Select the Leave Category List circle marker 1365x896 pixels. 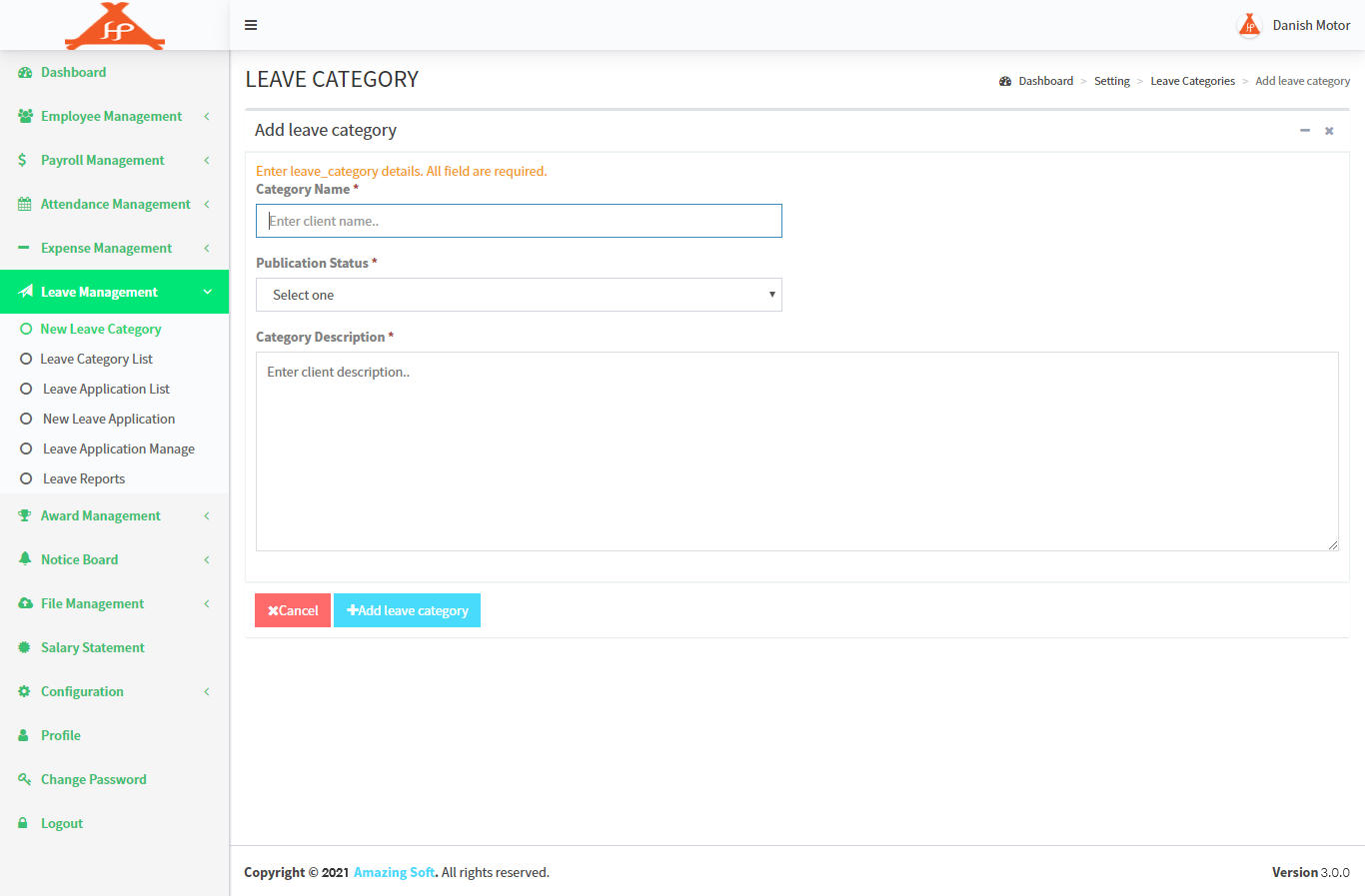26,360
